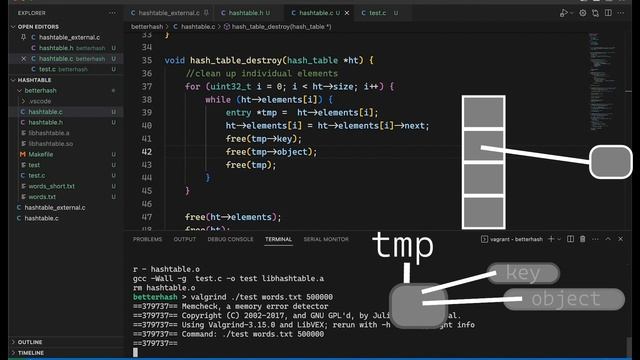Open test.c in betterhash folder
Screen dimensions: 640x360
[x=65, y=176]
